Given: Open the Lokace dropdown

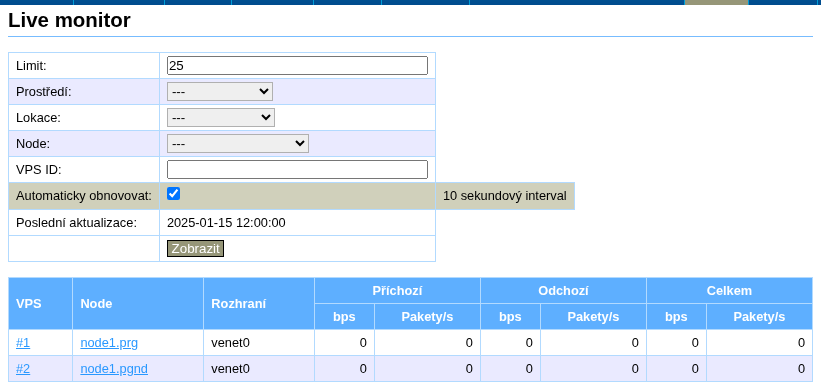Looking at the screenshot, I should [220, 117].
